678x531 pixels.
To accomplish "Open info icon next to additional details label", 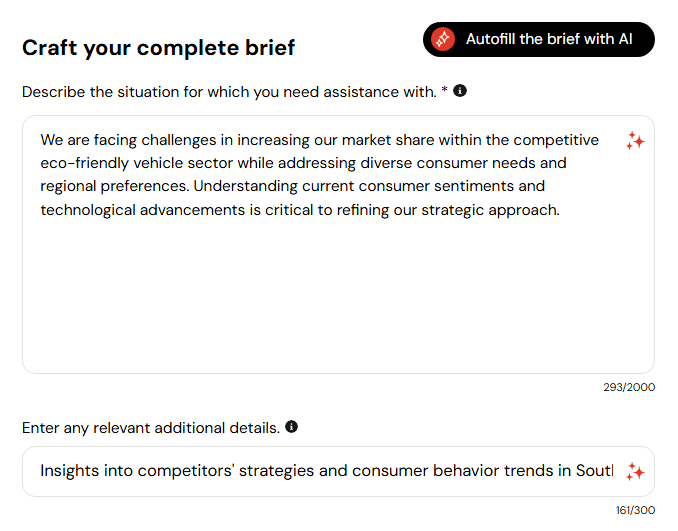I will point(291,427).
